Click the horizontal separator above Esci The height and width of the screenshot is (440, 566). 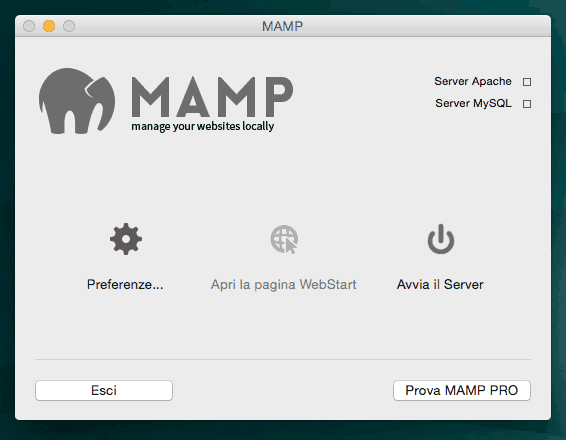[283, 360]
